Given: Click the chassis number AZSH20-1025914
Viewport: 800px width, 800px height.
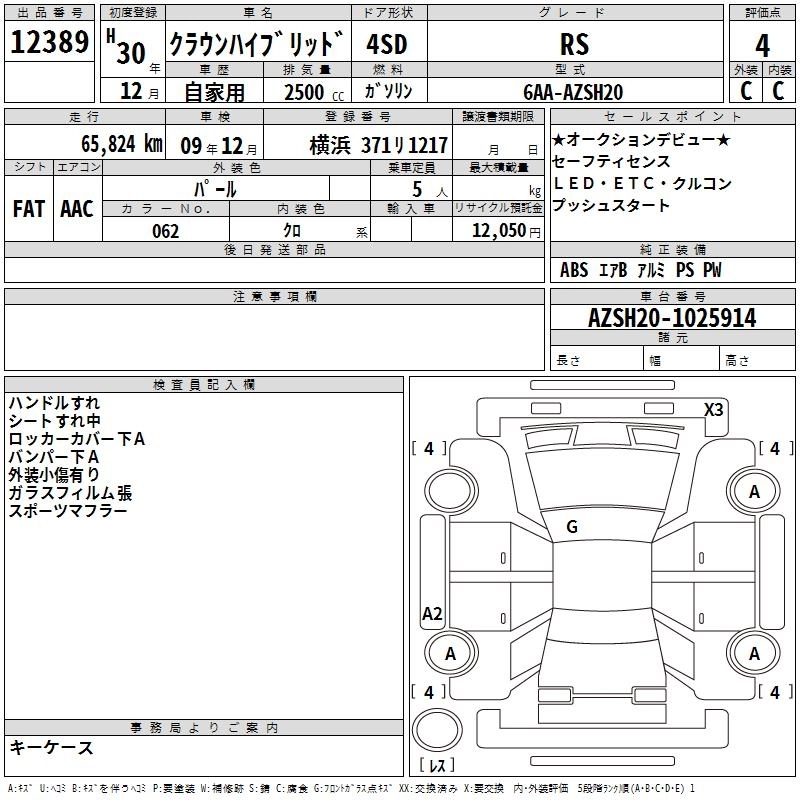Looking at the screenshot, I should click(672, 318).
